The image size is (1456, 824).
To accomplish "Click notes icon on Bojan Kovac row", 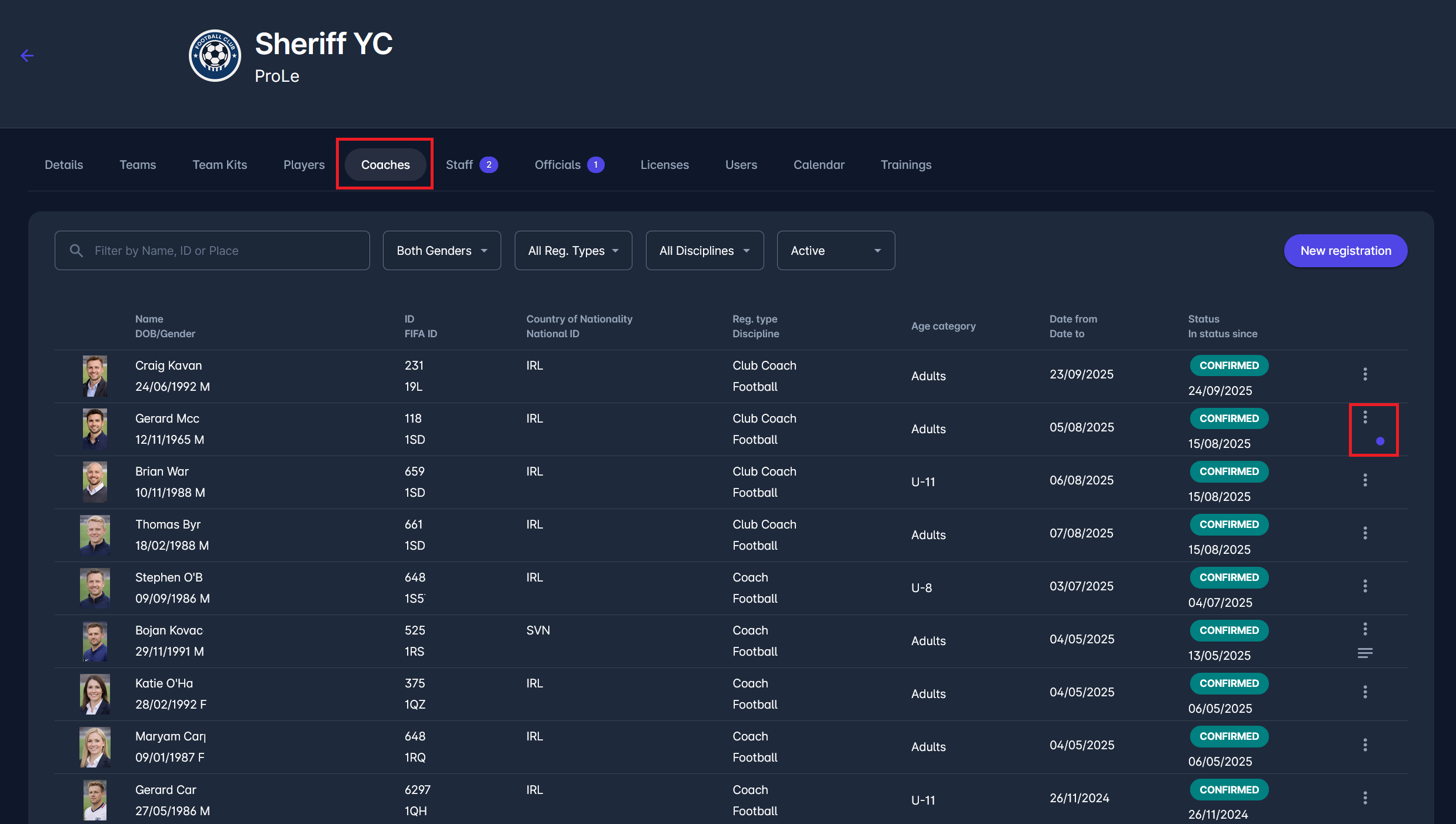I will click(1365, 653).
